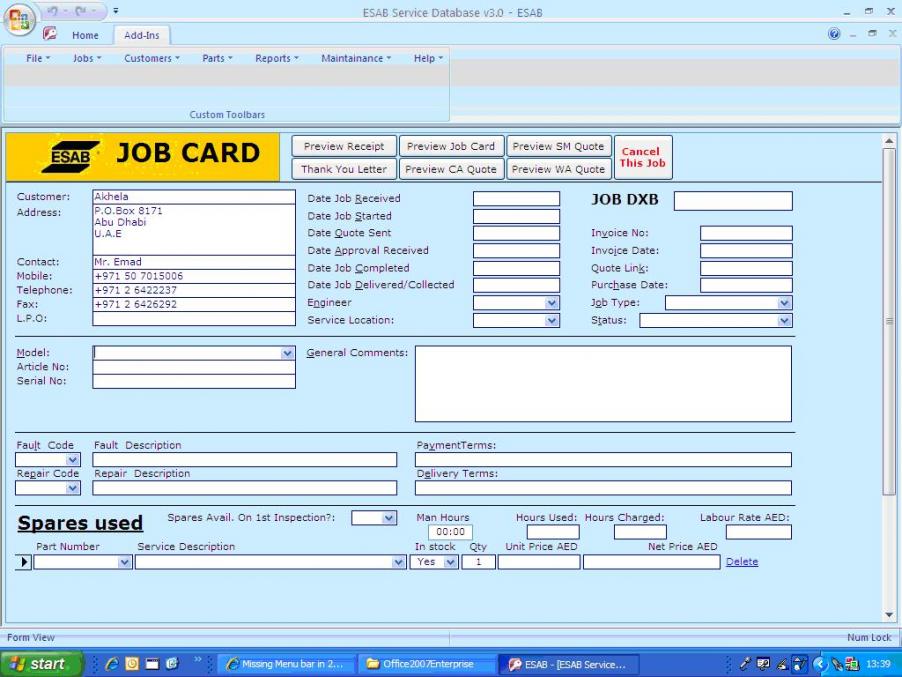The image size is (902, 677).
Task: Switch to Missing Menu bar taskbar window
Action: coord(286,664)
